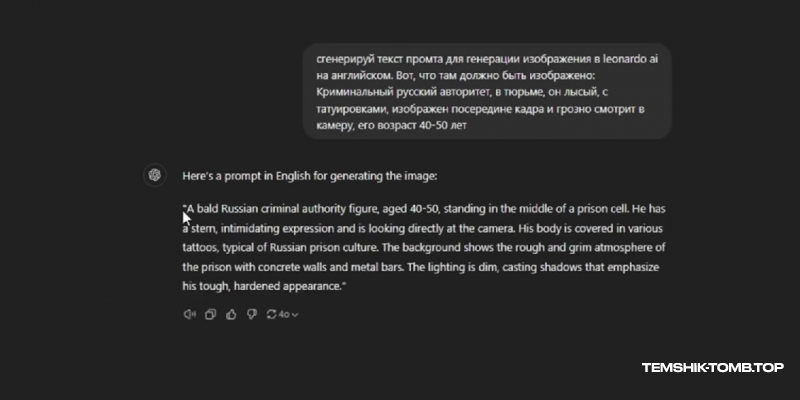Regenerate the response using the circular arrows icon
This screenshot has width=800, height=400.
(271, 314)
